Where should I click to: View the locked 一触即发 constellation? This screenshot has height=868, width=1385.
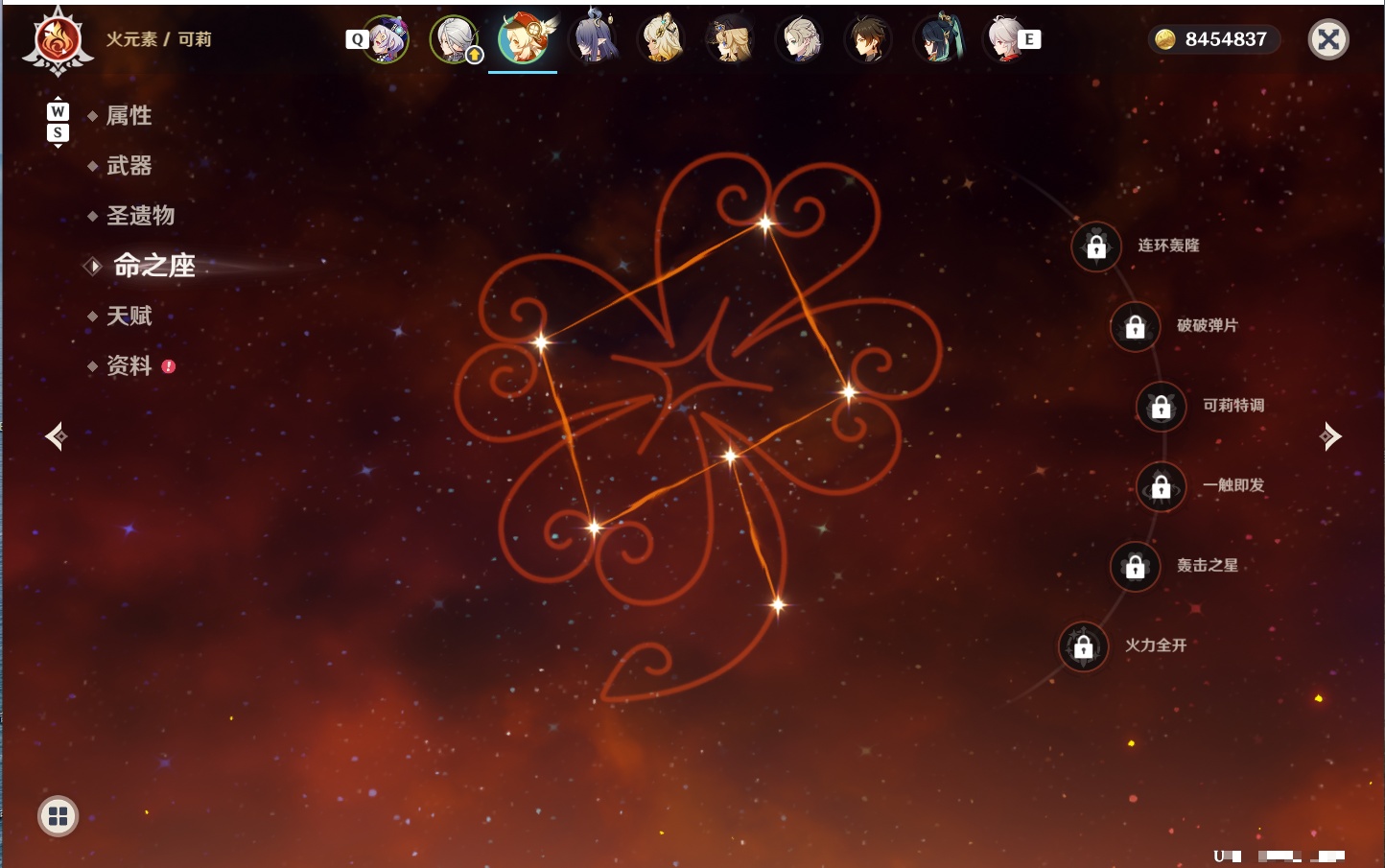1162,486
